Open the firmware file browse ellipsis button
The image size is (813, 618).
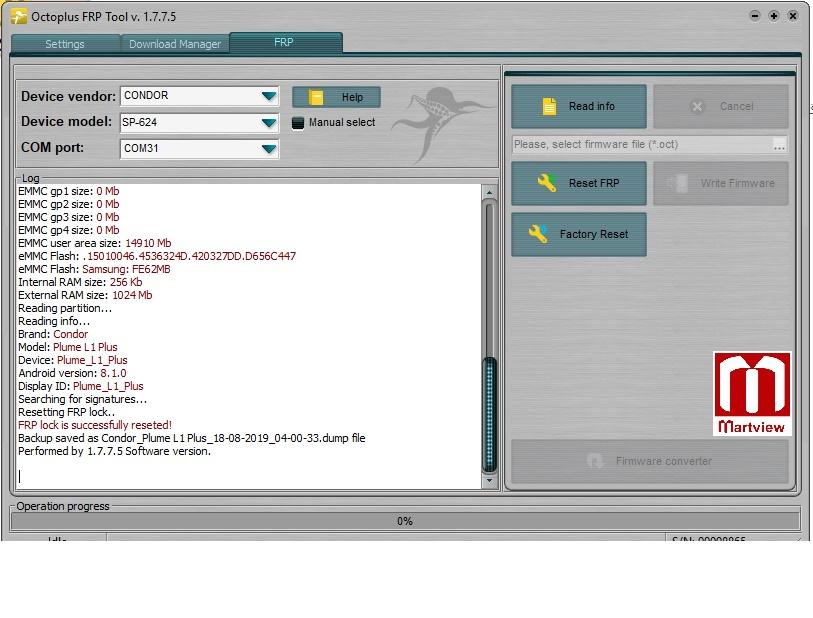pos(779,145)
